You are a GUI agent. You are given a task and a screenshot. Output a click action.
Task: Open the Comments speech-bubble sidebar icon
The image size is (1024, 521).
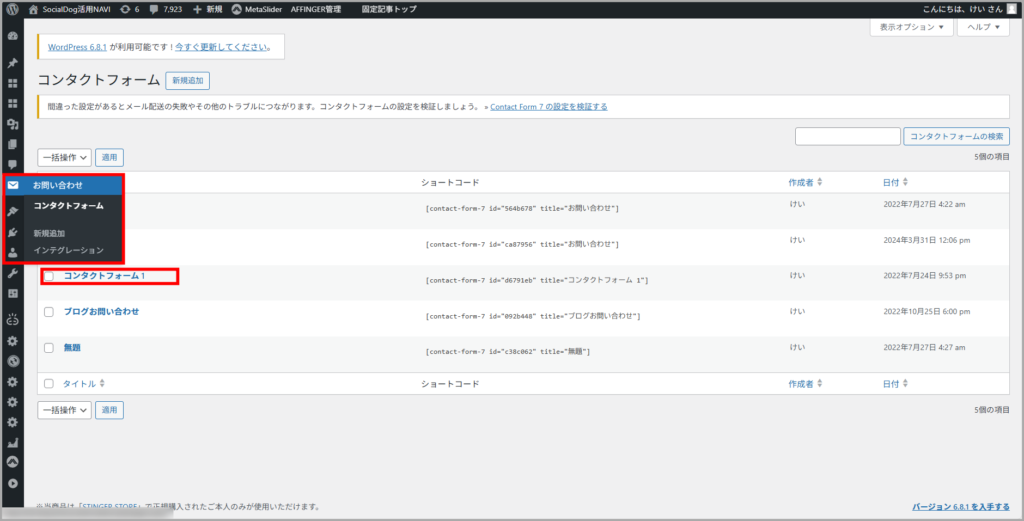coord(12,165)
